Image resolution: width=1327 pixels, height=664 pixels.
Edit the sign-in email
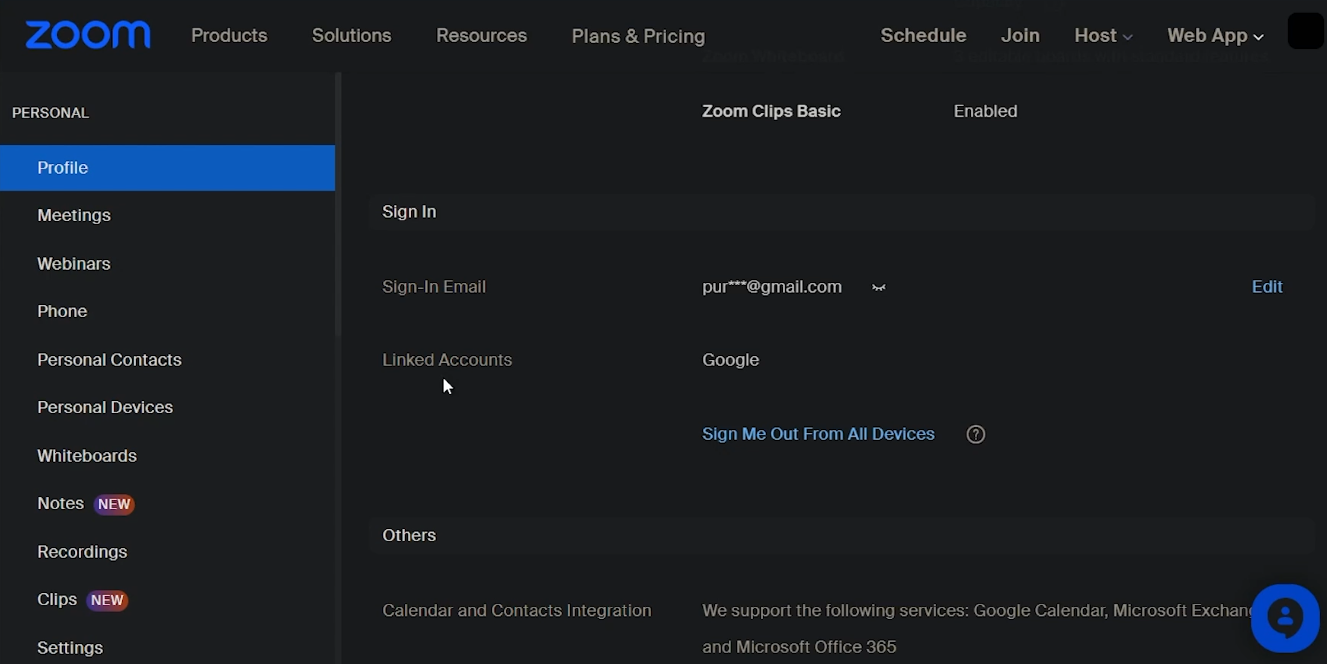tap(1267, 287)
